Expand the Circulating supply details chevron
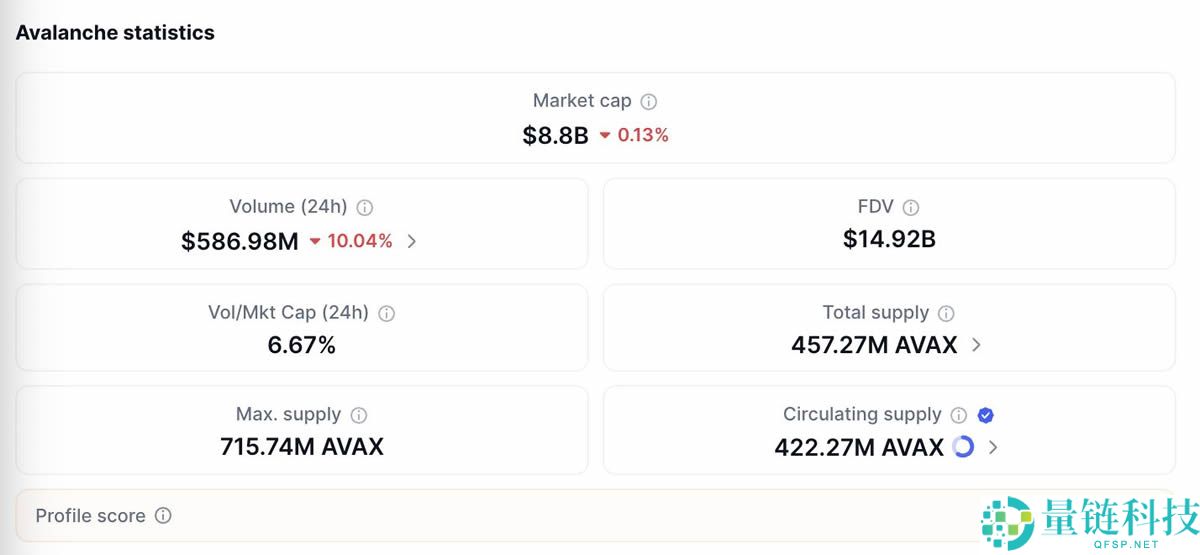 click(x=993, y=447)
